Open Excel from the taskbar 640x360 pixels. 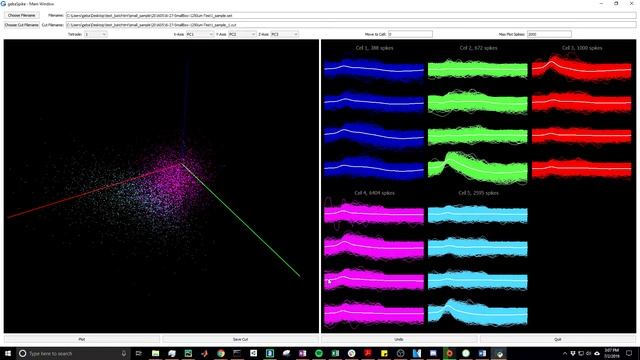335,353
